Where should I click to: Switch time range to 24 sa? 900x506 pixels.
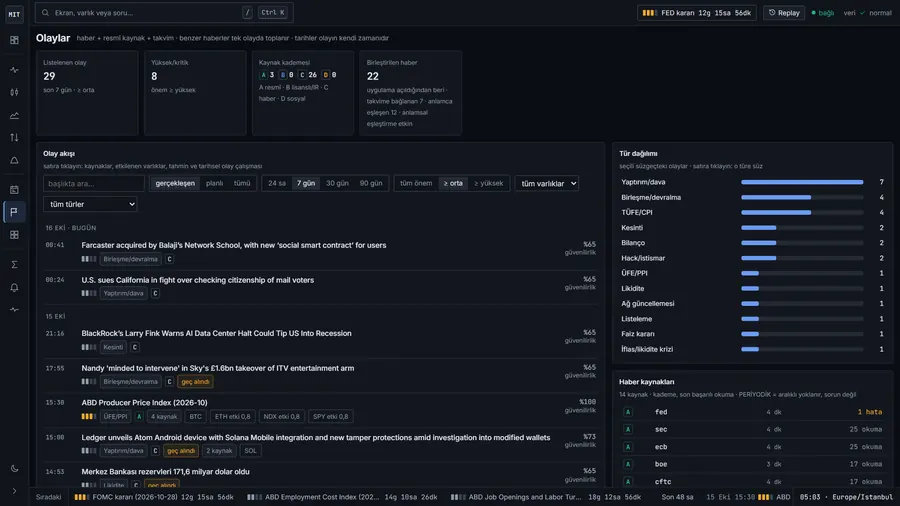tap(277, 184)
